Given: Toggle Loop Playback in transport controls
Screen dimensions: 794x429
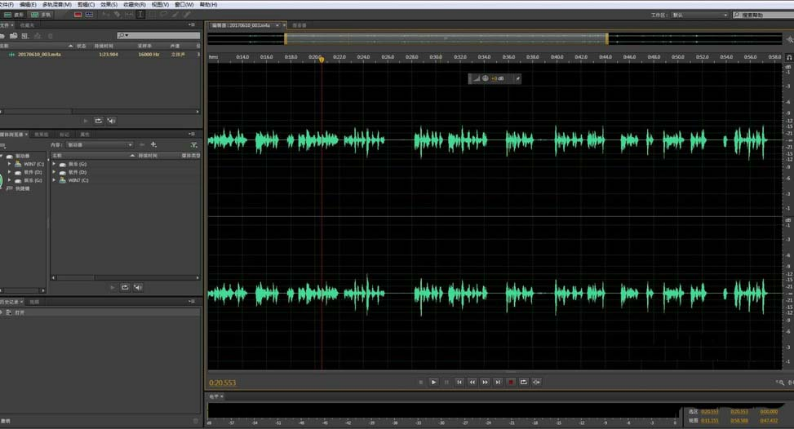Looking at the screenshot, I should click(x=524, y=382).
